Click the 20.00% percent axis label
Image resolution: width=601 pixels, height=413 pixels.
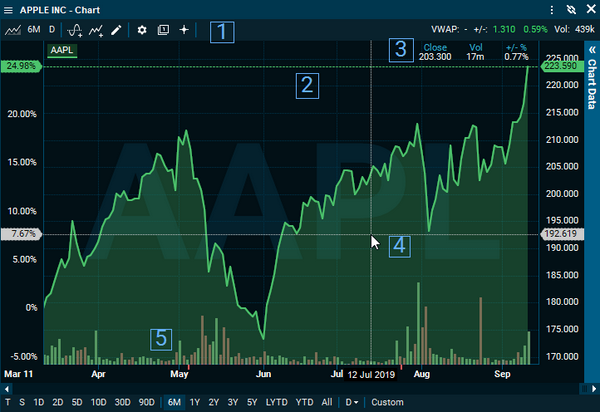22,114
